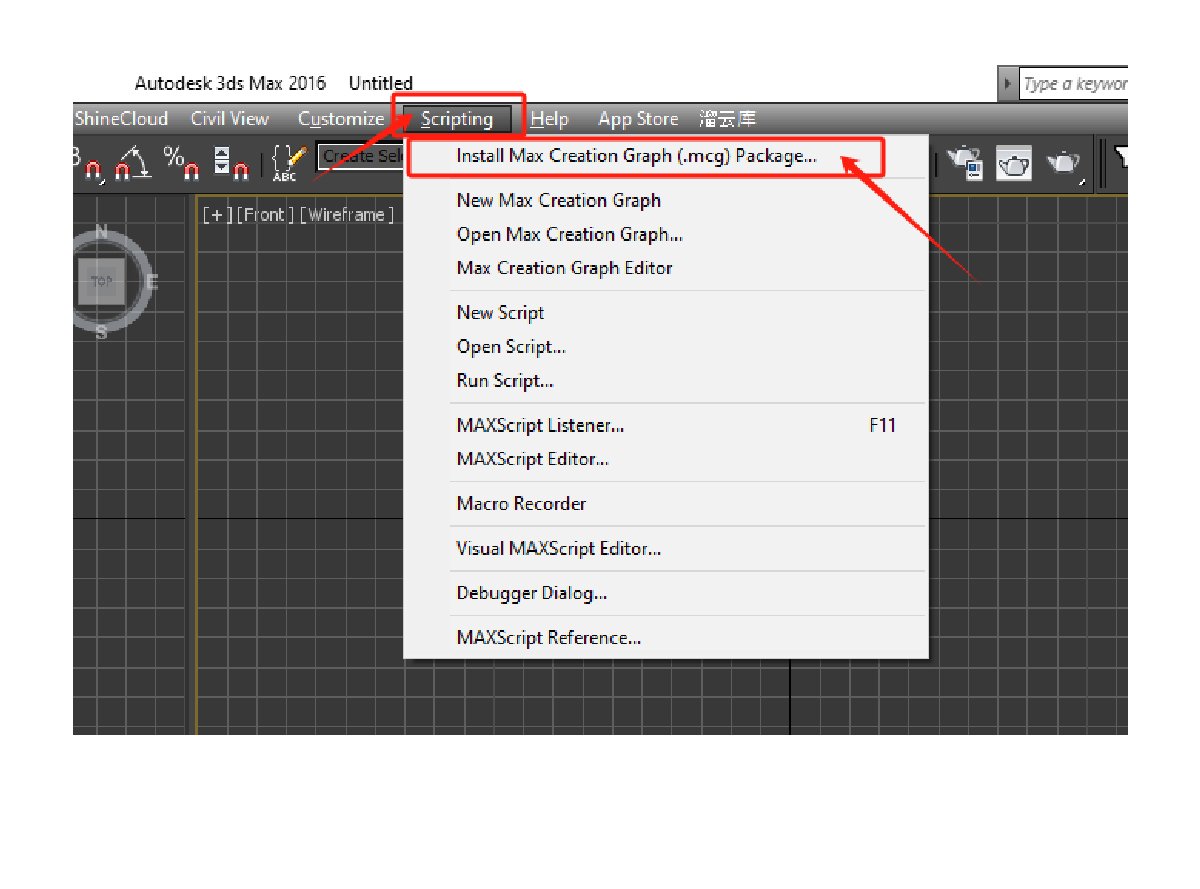
Task: Open Edit Named Selection Sets icon
Action: pyautogui.click(x=287, y=162)
